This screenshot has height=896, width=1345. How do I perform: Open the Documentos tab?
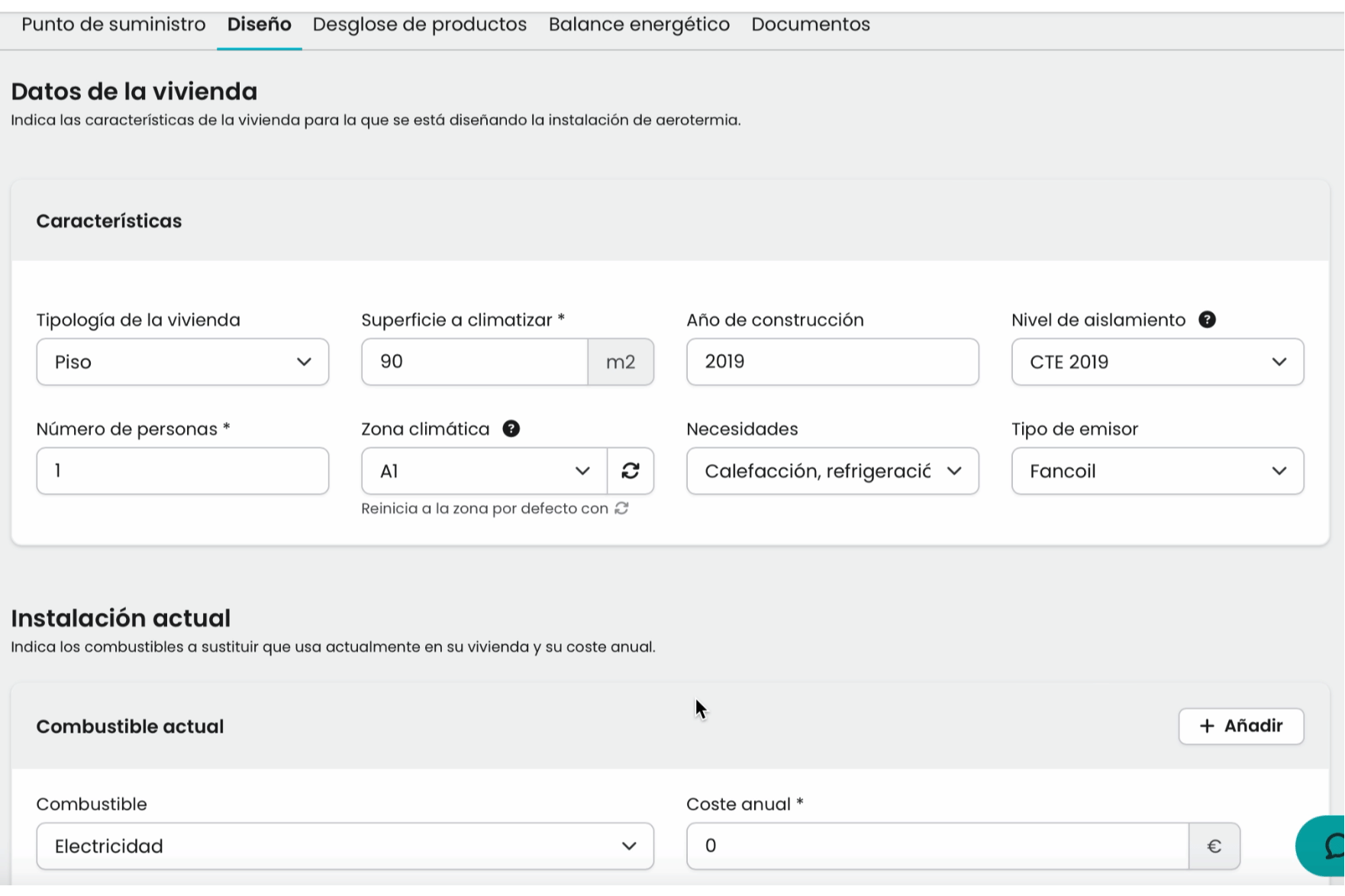click(811, 24)
